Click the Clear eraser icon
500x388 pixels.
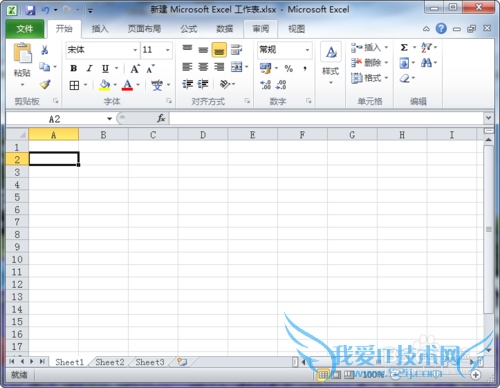tap(404, 79)
